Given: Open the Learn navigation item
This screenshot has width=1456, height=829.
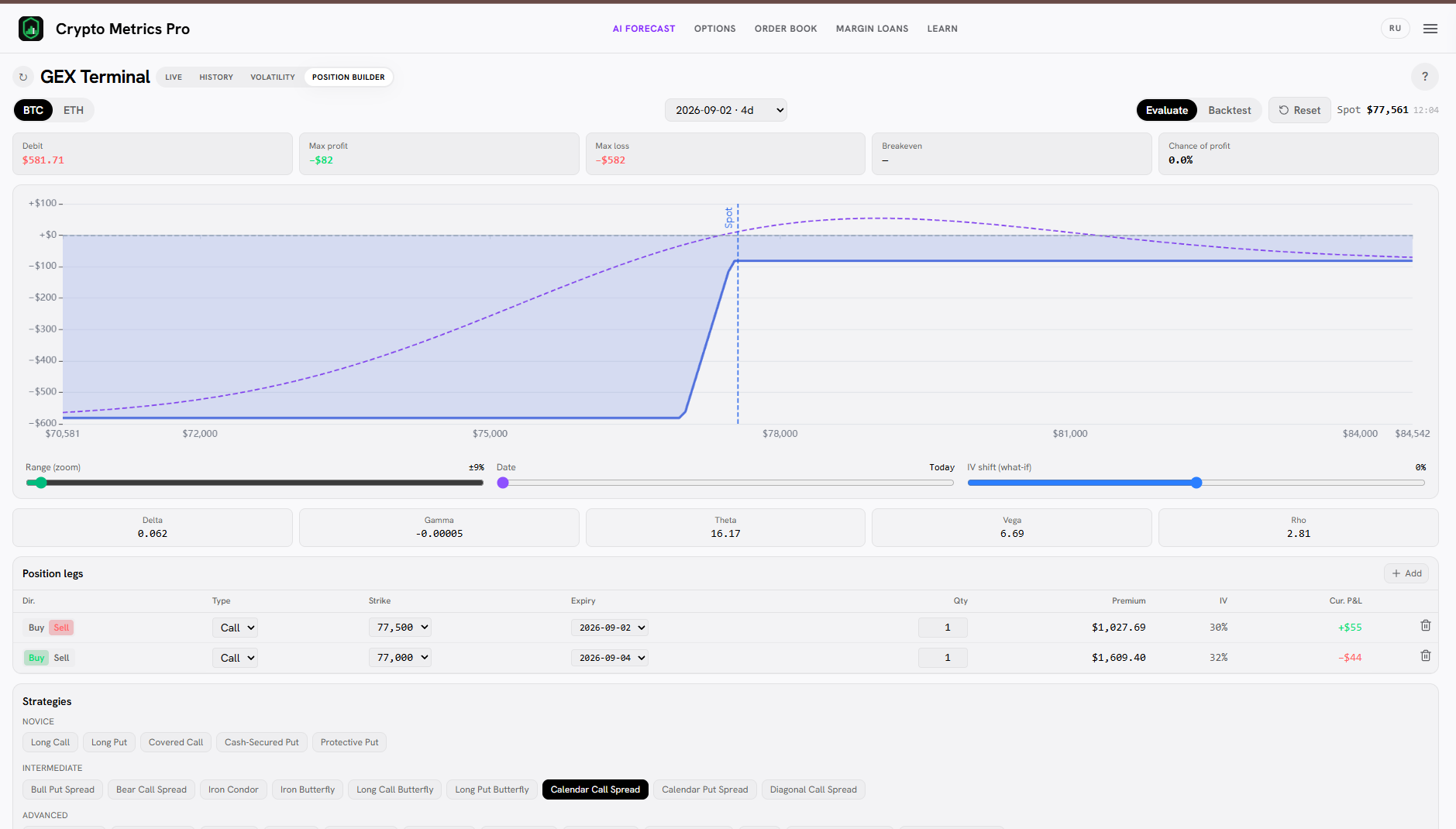Looking at the screenshot, I should [942, 29].
